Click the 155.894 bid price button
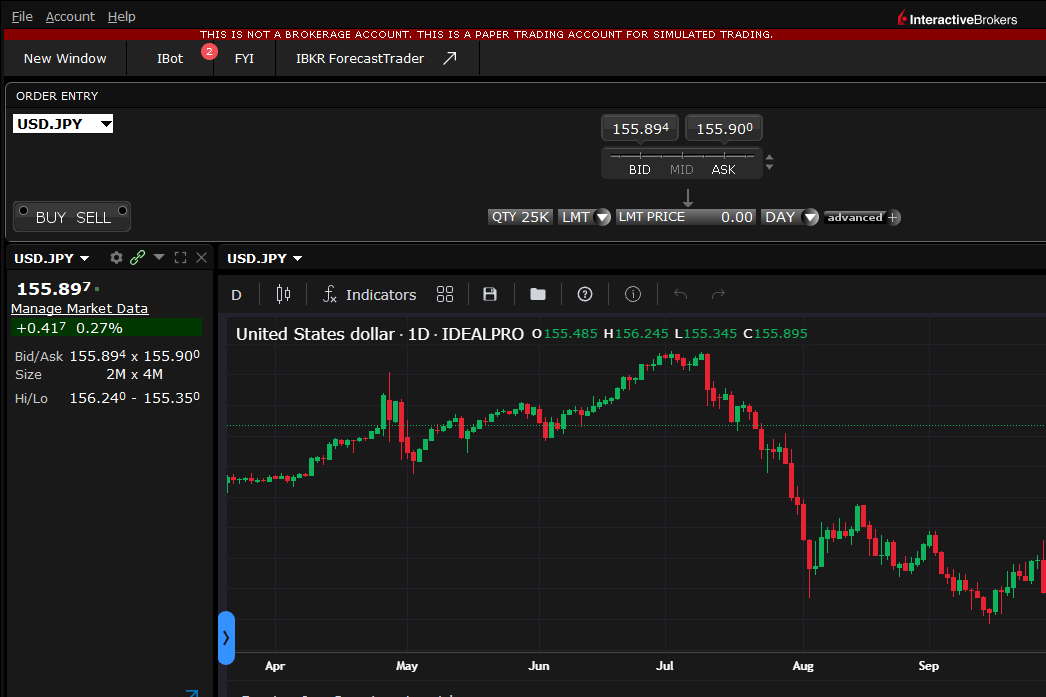1046x697 pixels. [x=640, y=129]
